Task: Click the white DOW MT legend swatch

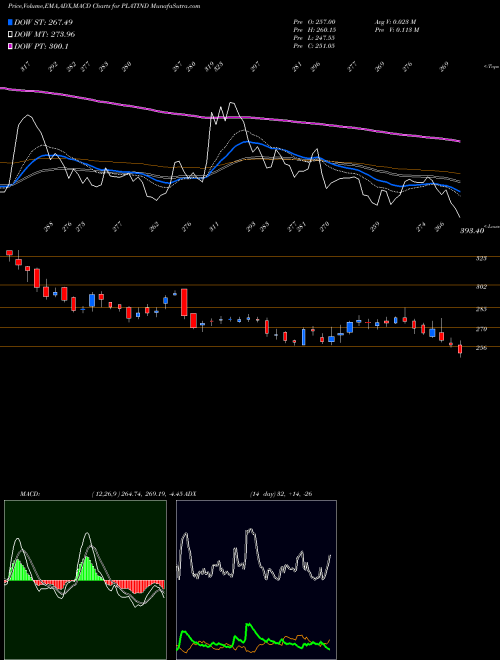Action: point(11,35)
